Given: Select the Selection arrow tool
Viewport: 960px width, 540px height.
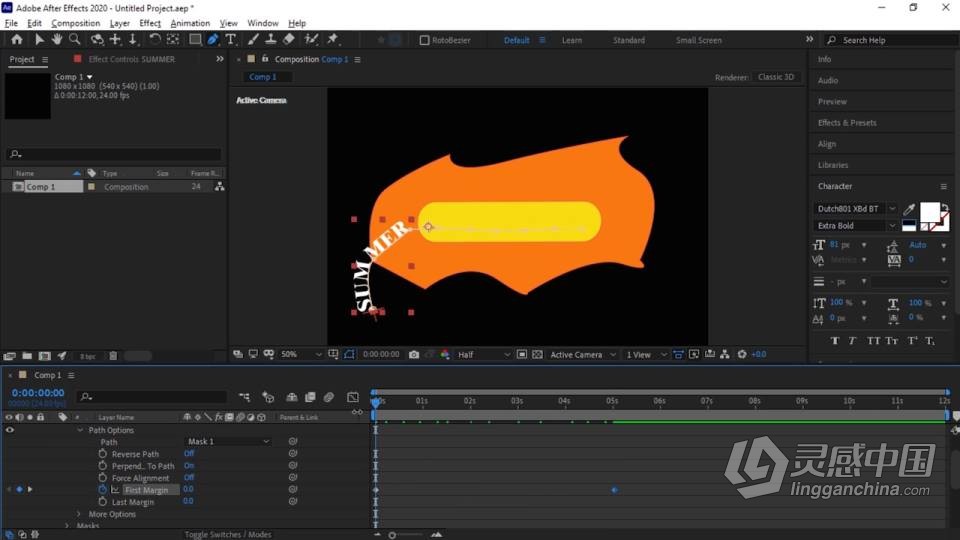Looking at the screenshot, I should [39, 40].
